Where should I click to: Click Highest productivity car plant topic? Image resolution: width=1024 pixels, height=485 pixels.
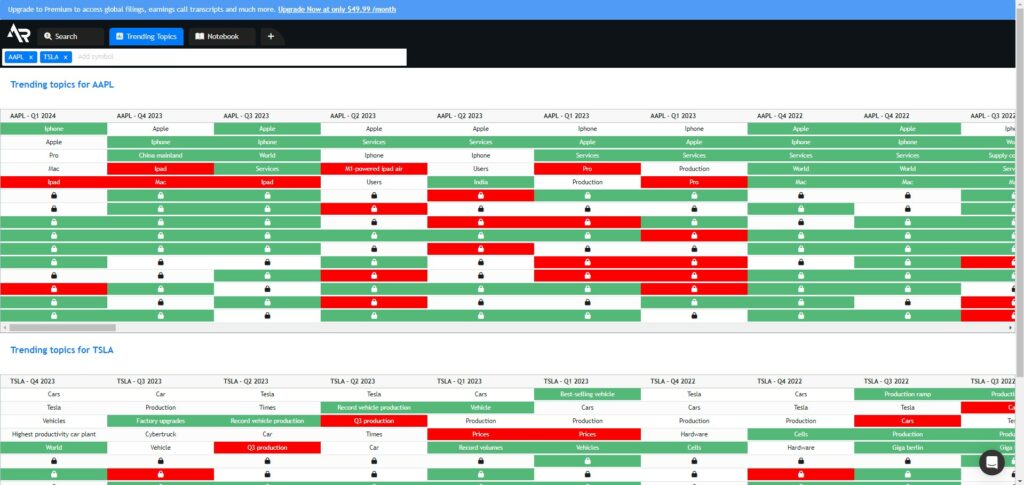pyautogui.click(x=54, y=434)
